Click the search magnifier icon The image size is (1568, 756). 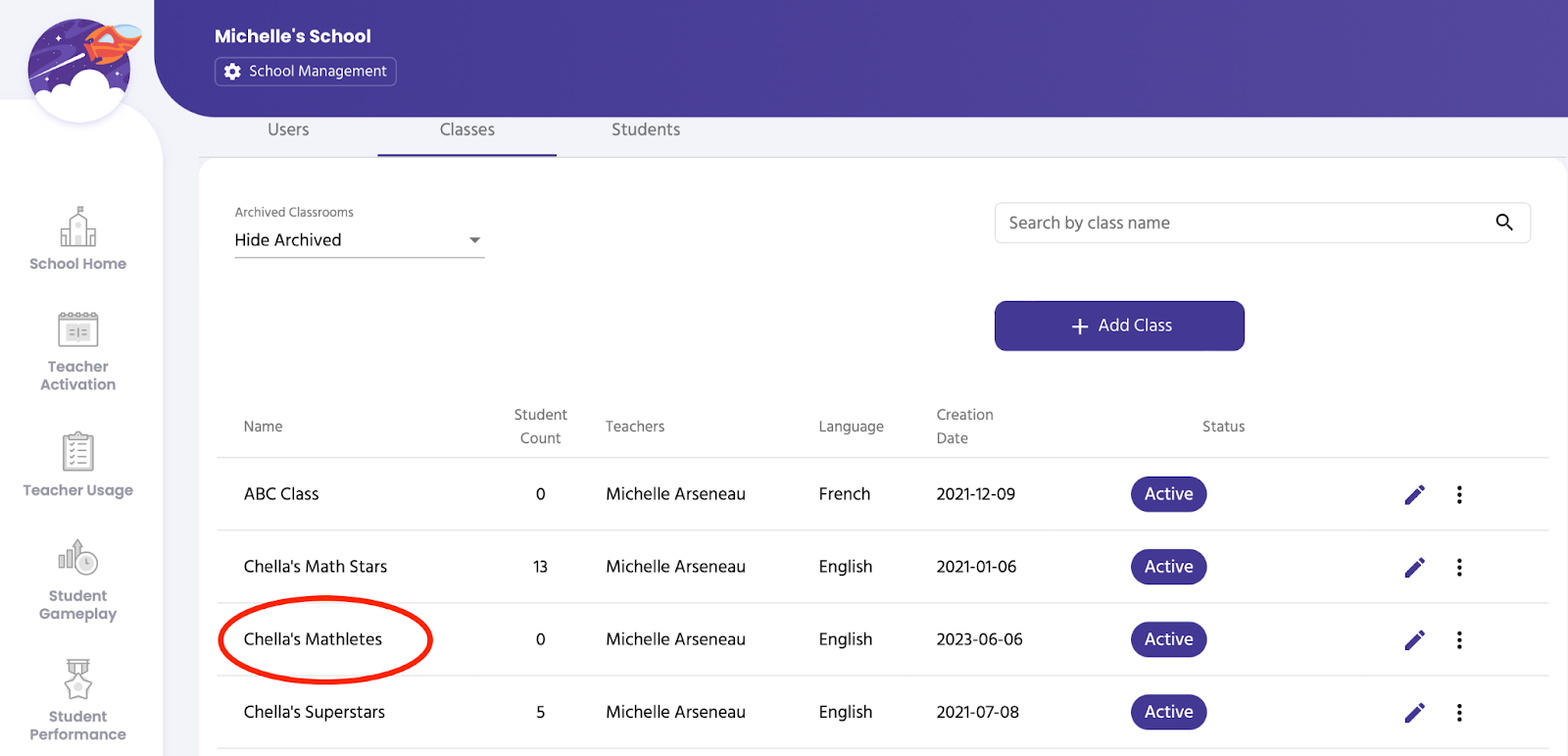click(x=1503, y=223)
